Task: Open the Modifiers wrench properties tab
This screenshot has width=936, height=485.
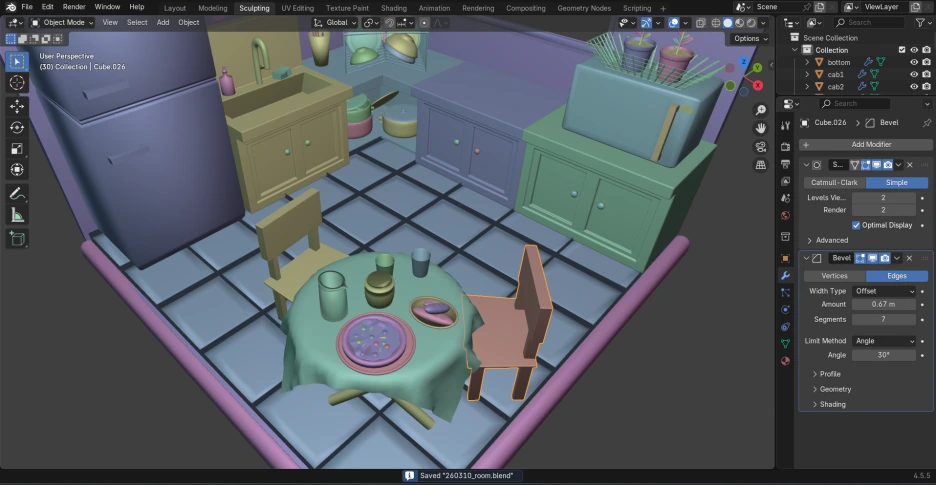Action: pos(786,275)
